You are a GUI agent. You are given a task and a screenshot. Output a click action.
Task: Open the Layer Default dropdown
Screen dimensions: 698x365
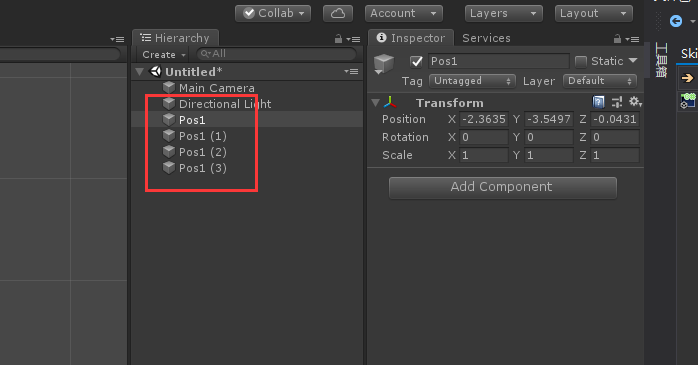(x=600, y=81)
